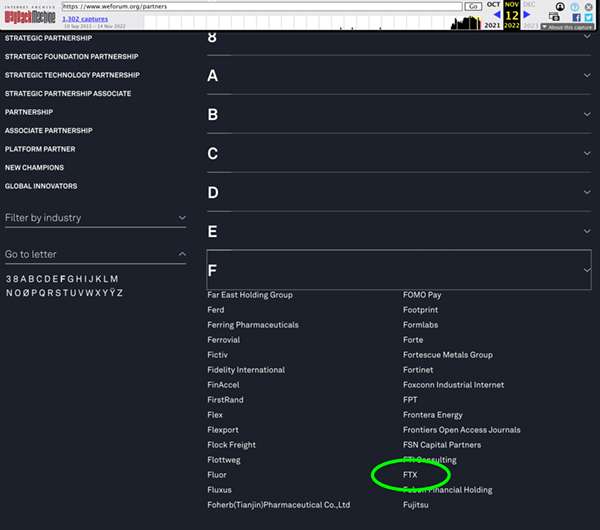Choose New Champions category
Image resolution: width=600 pixels, height=530 pixels.
pyautogui.click(x=34, y=168)
